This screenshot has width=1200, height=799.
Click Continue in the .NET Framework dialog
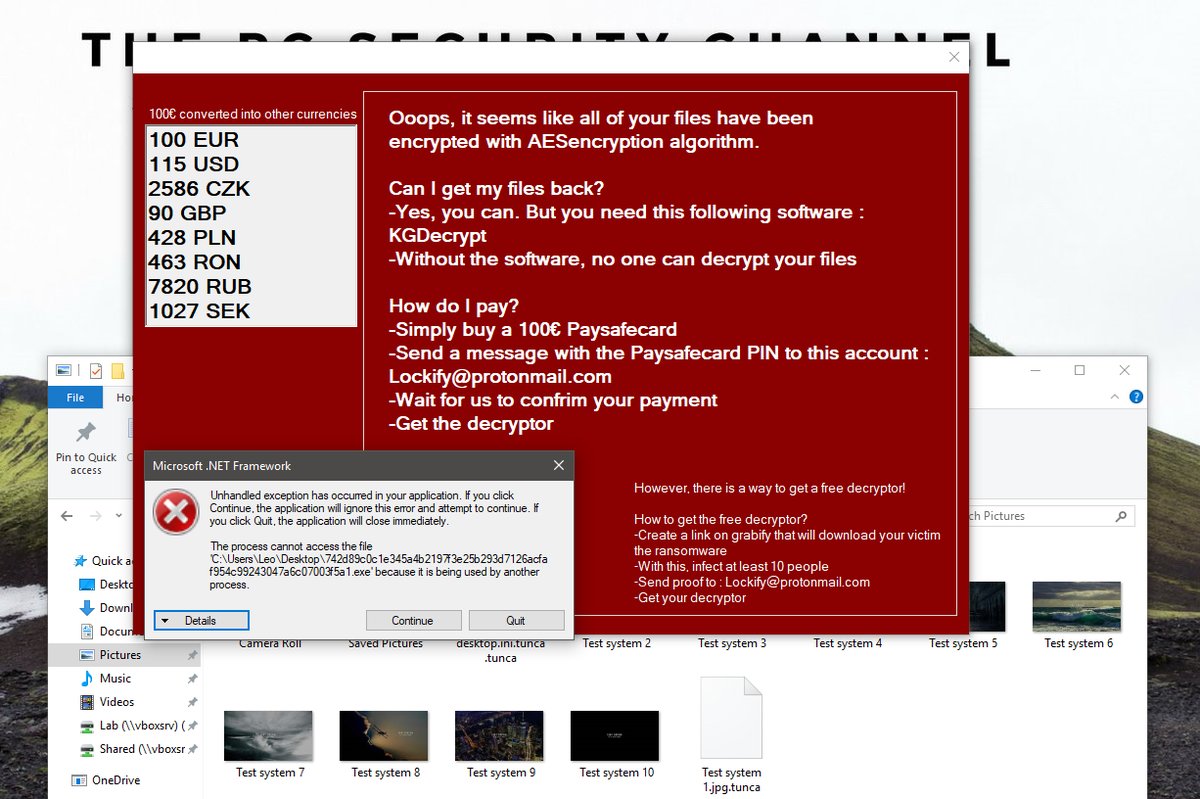[413, 620]
